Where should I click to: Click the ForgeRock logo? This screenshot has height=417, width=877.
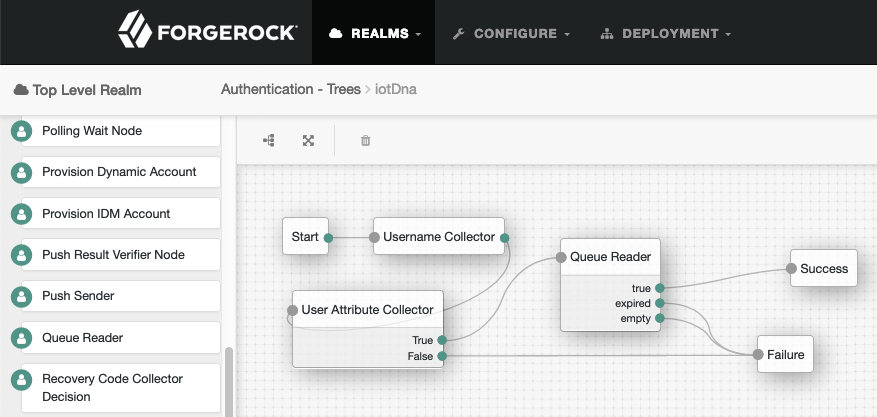coord(208,32)
